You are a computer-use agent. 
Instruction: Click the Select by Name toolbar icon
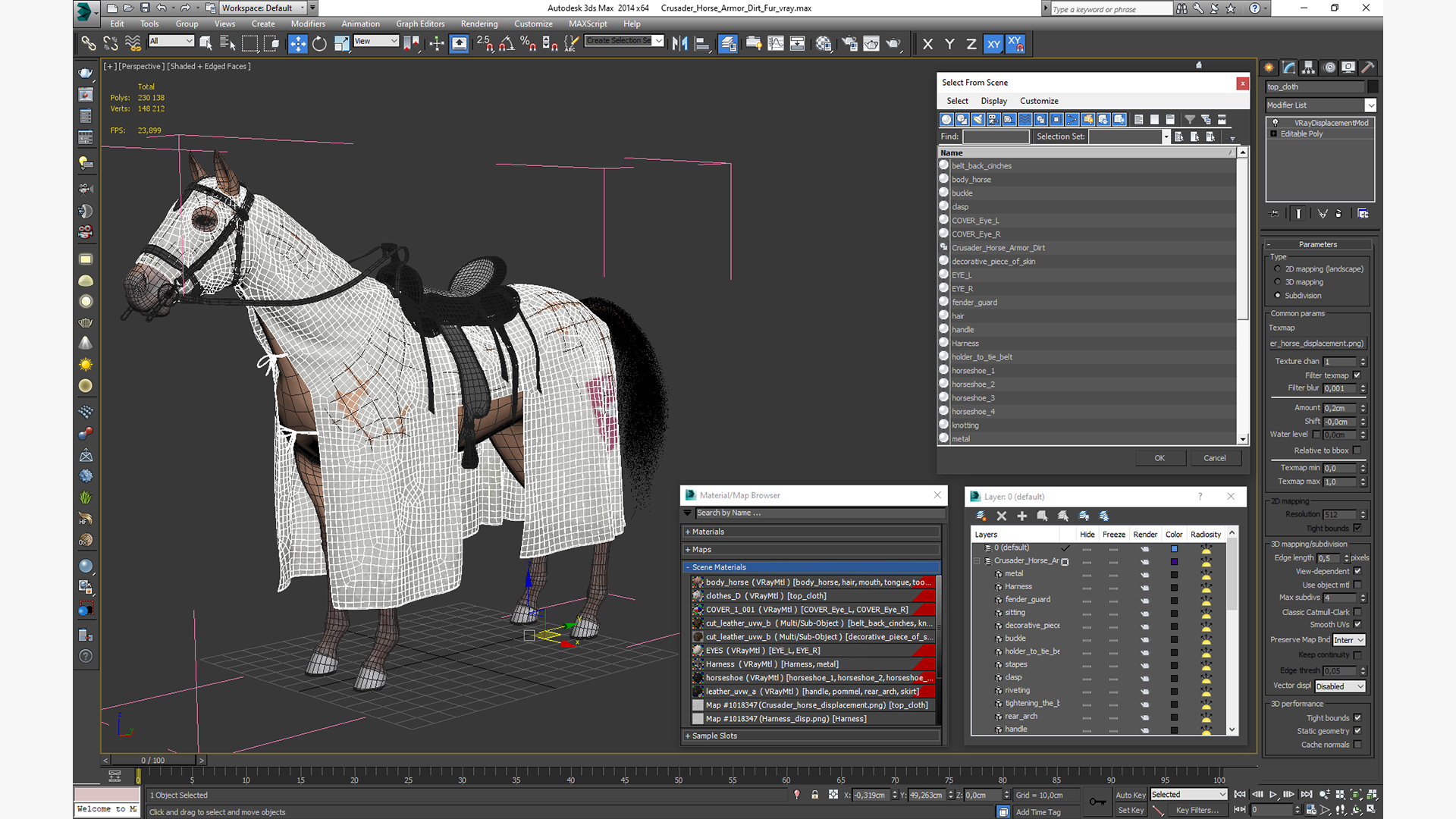click(227, 44)
